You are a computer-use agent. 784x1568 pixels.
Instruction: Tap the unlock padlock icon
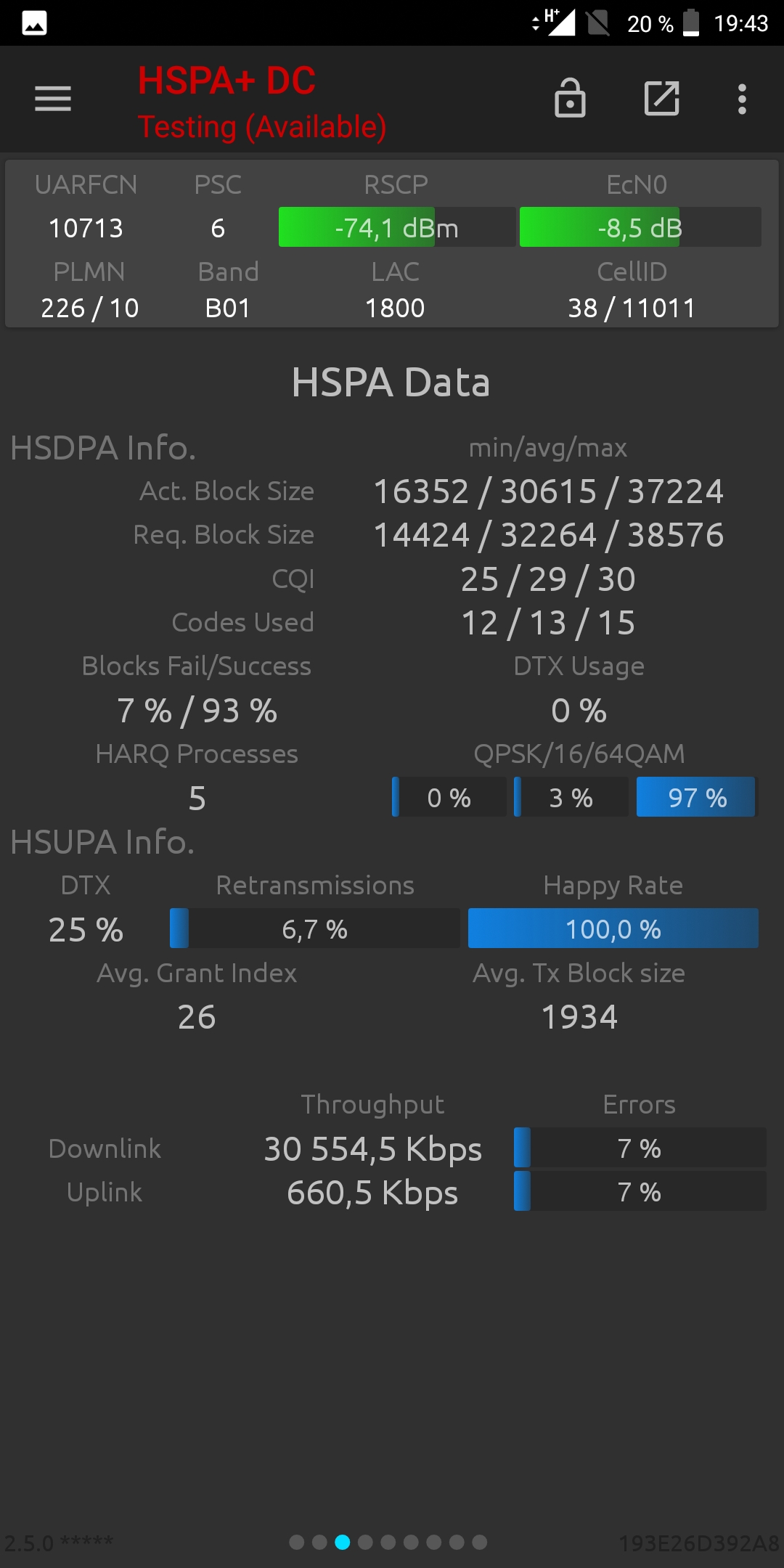pyautogui.click(x=570, y=98)
